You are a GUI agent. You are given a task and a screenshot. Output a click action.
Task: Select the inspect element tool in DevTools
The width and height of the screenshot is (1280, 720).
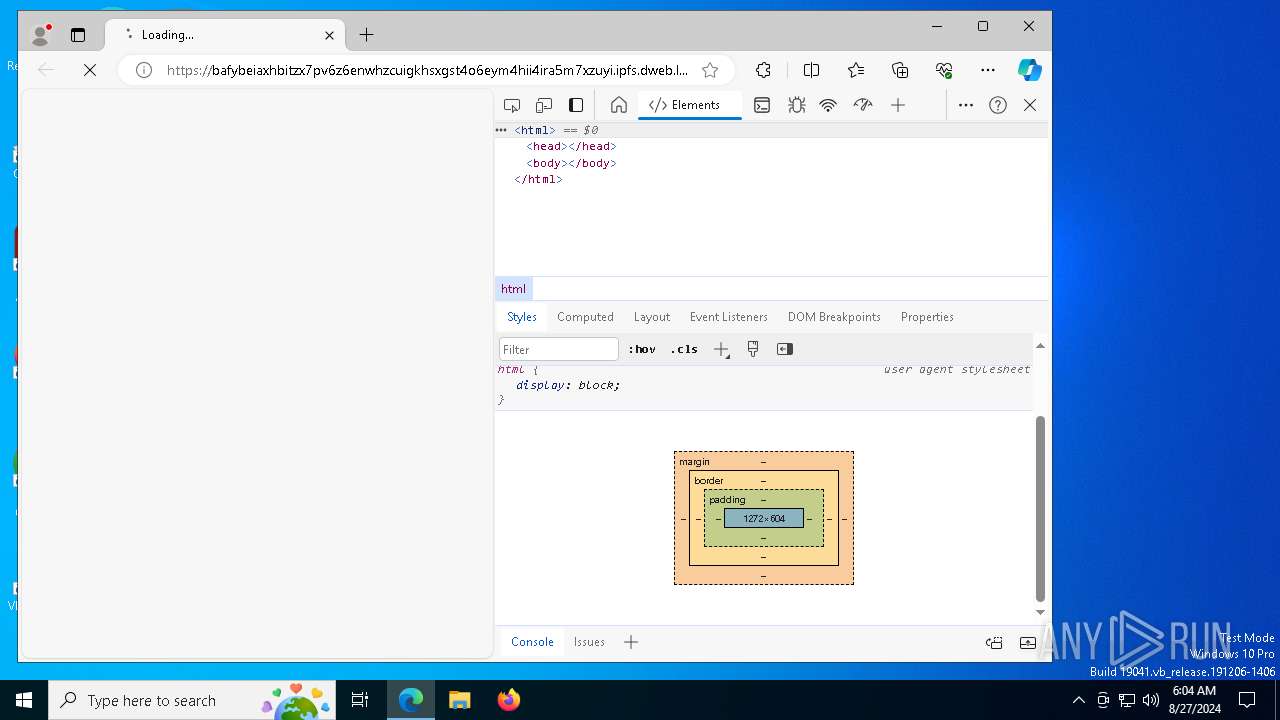[512, 105]
